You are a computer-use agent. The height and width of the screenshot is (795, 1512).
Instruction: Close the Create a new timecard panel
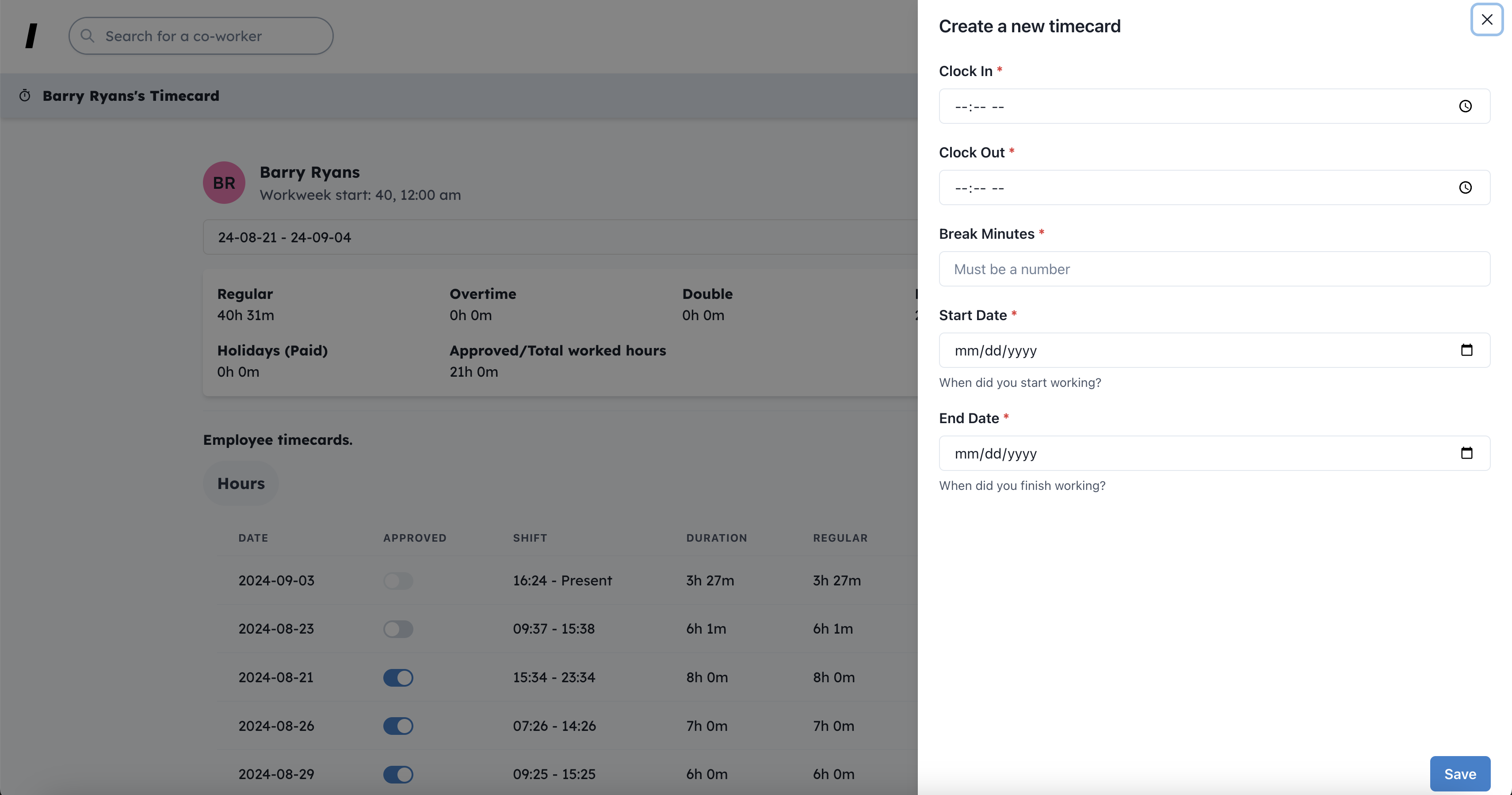[x=1486, y=20]
